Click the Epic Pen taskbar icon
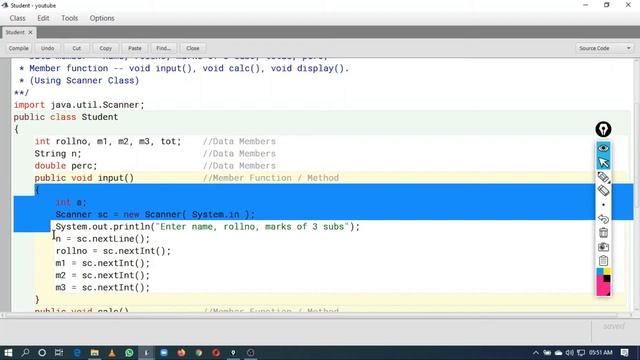The height and width of the screenshot is (360, 640). click(233, 352)
